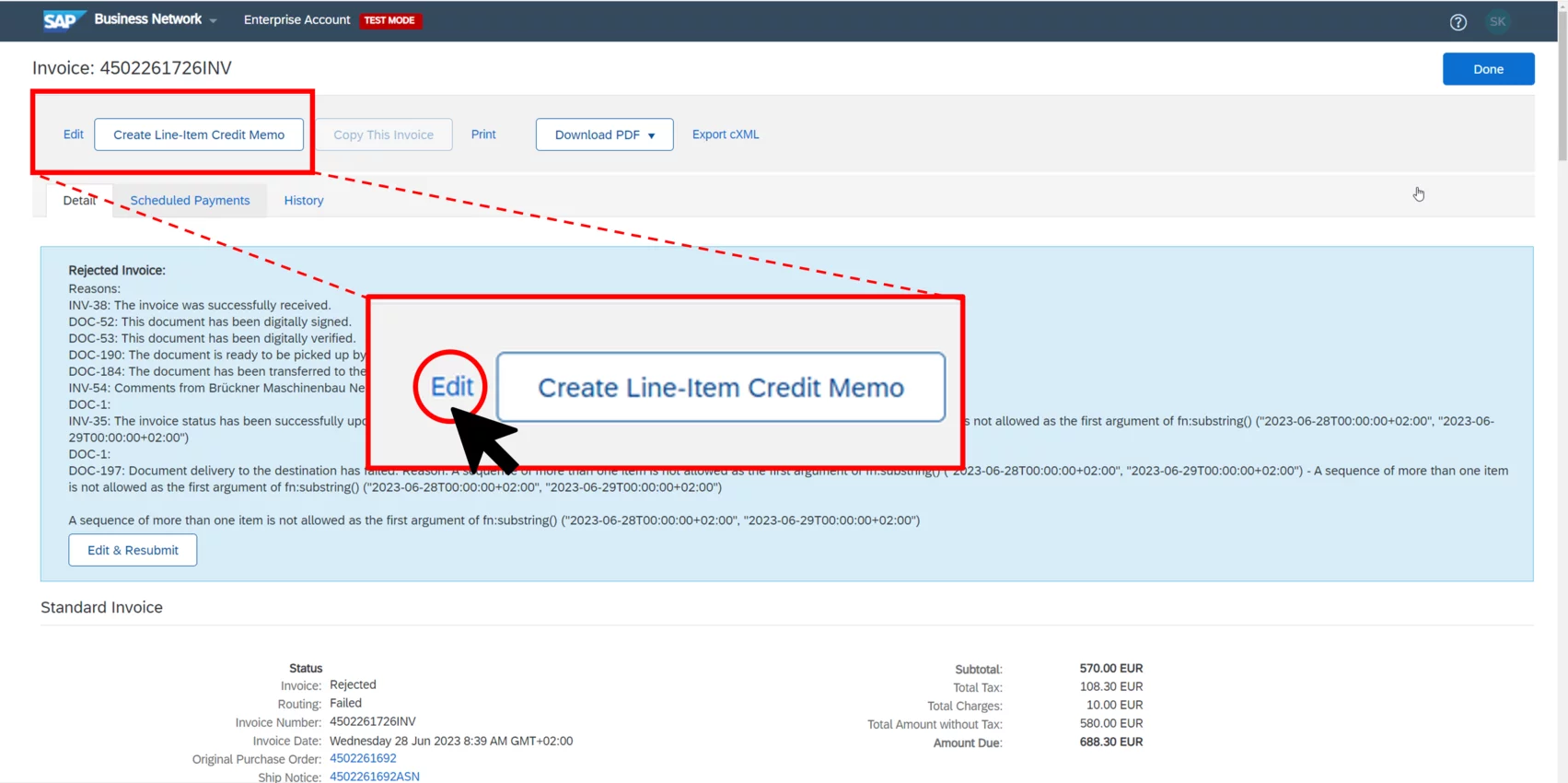Click the Done button
1568x783 pixels.
point(1487,69)
